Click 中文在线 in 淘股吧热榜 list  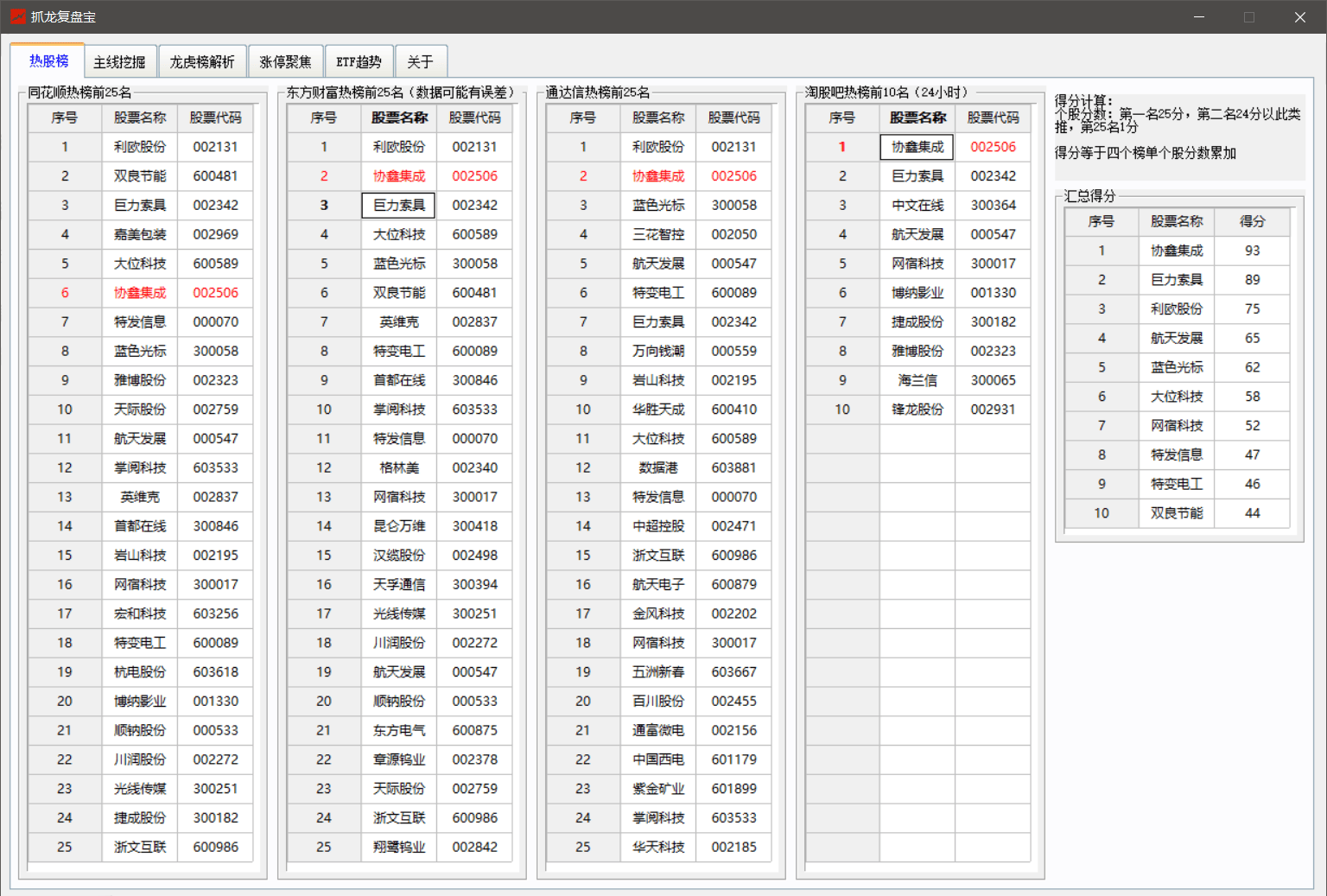point(917,206)
